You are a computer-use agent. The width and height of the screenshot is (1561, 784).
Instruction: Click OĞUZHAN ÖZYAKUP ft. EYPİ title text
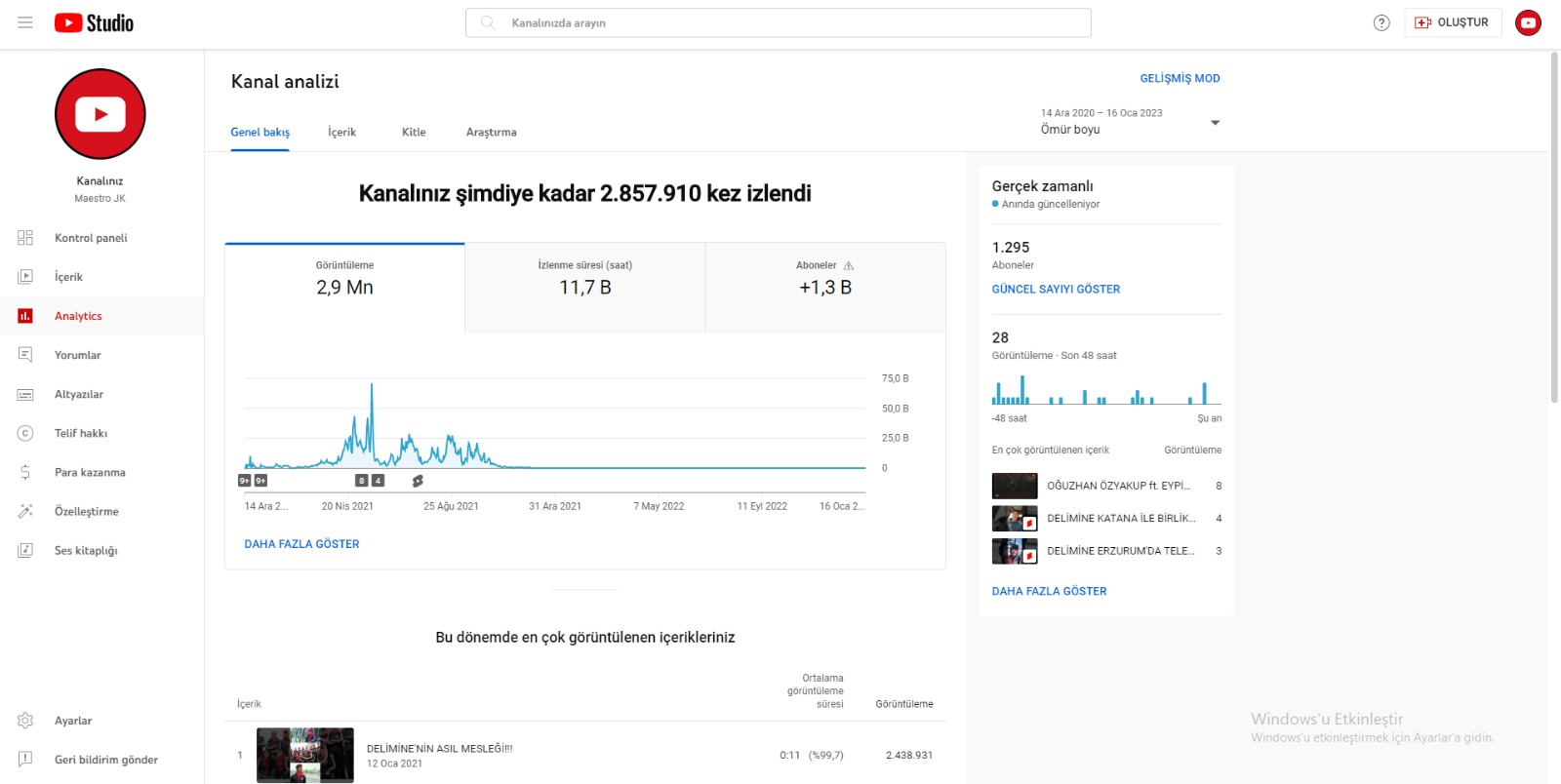click(1119, 486)
